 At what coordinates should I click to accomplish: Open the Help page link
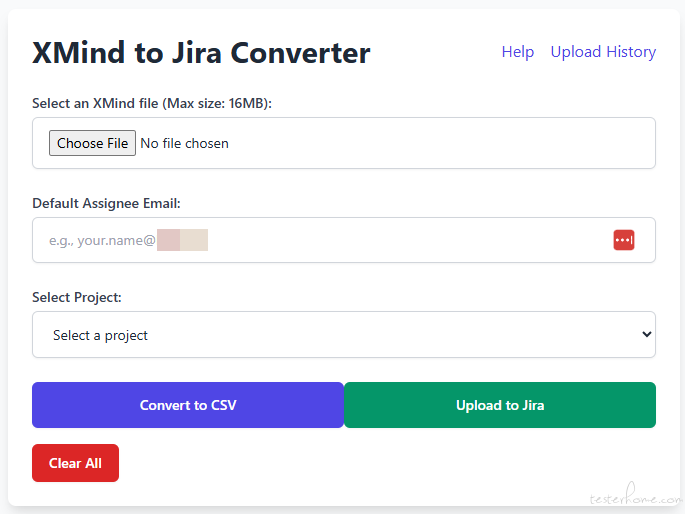517,52
